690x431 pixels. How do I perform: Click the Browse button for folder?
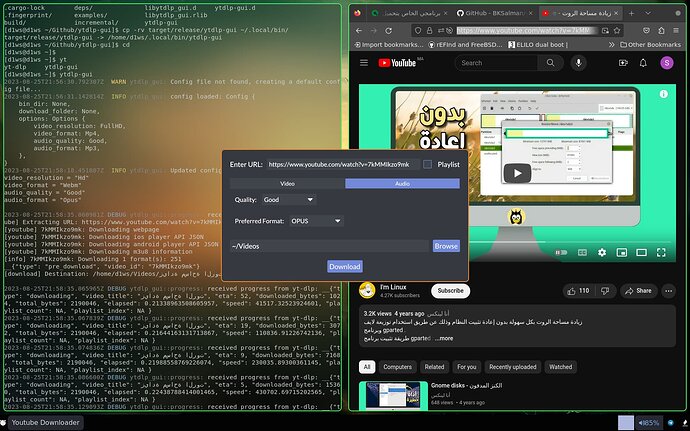point(446,246)
